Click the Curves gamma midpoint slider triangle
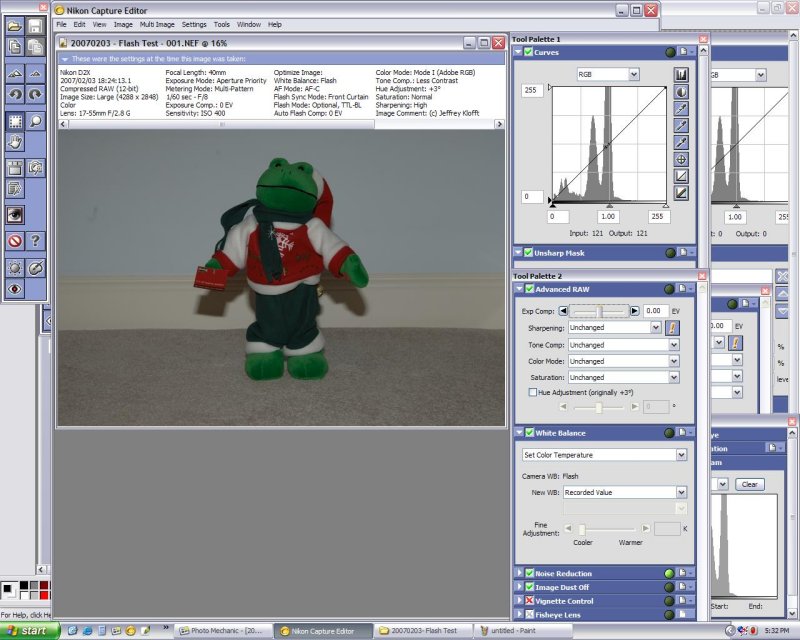Viewport: 800px width, 640px height. tap(609, 205)
